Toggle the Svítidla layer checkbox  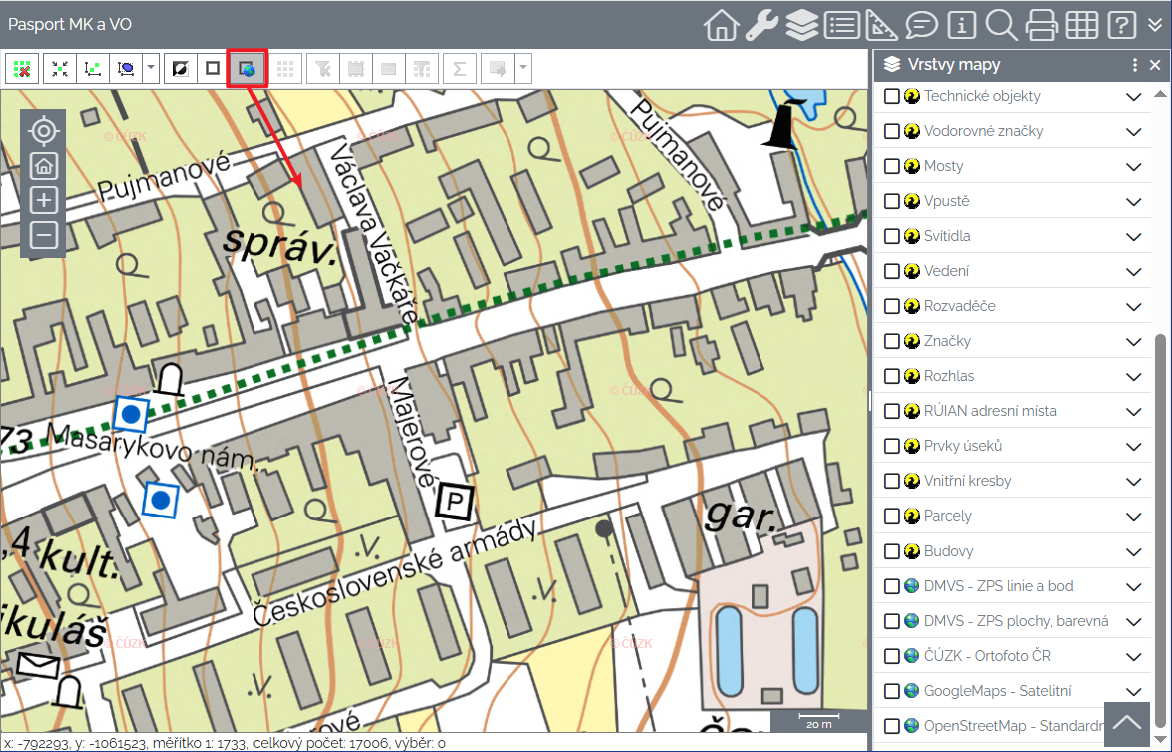(x=892, y=236)
